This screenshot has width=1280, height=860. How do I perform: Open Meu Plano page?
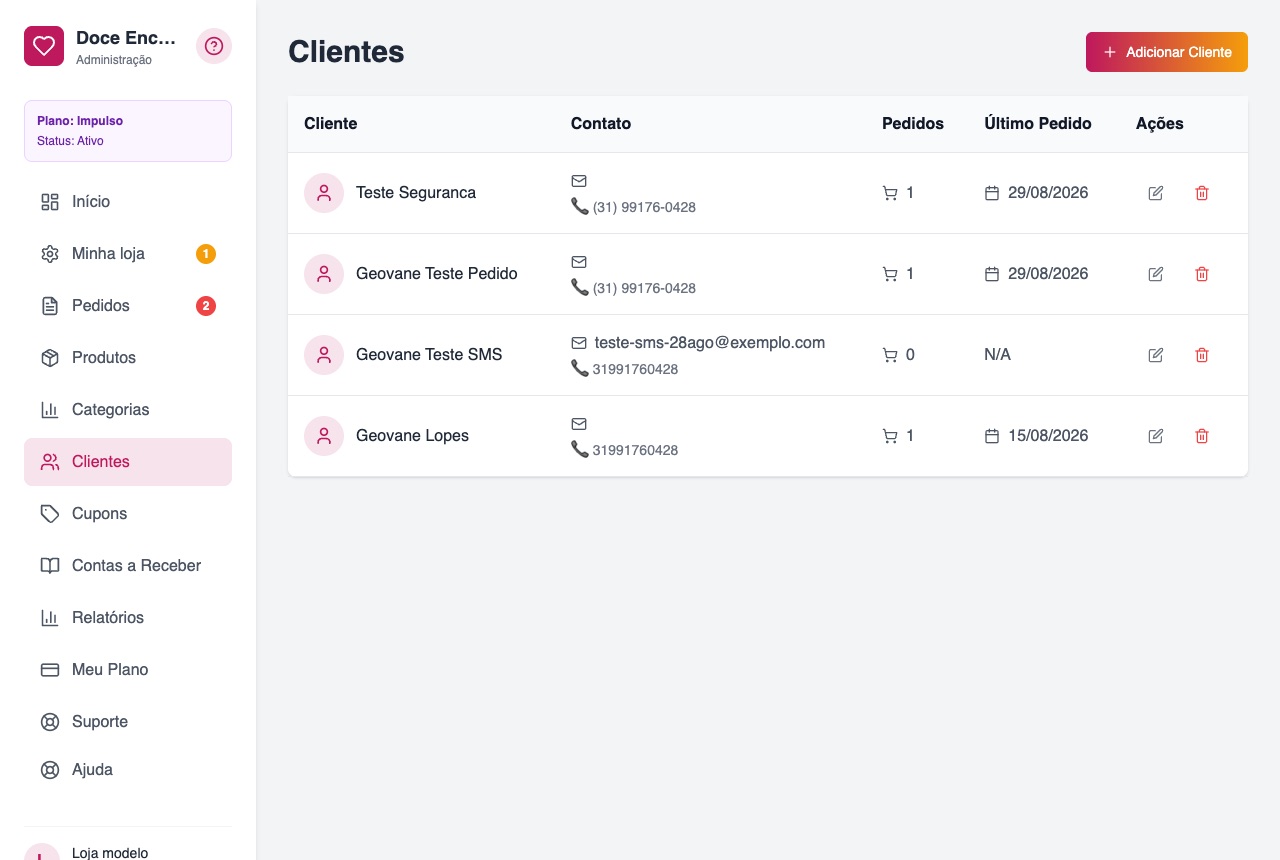pyautogui.click(x=128, y=670)
